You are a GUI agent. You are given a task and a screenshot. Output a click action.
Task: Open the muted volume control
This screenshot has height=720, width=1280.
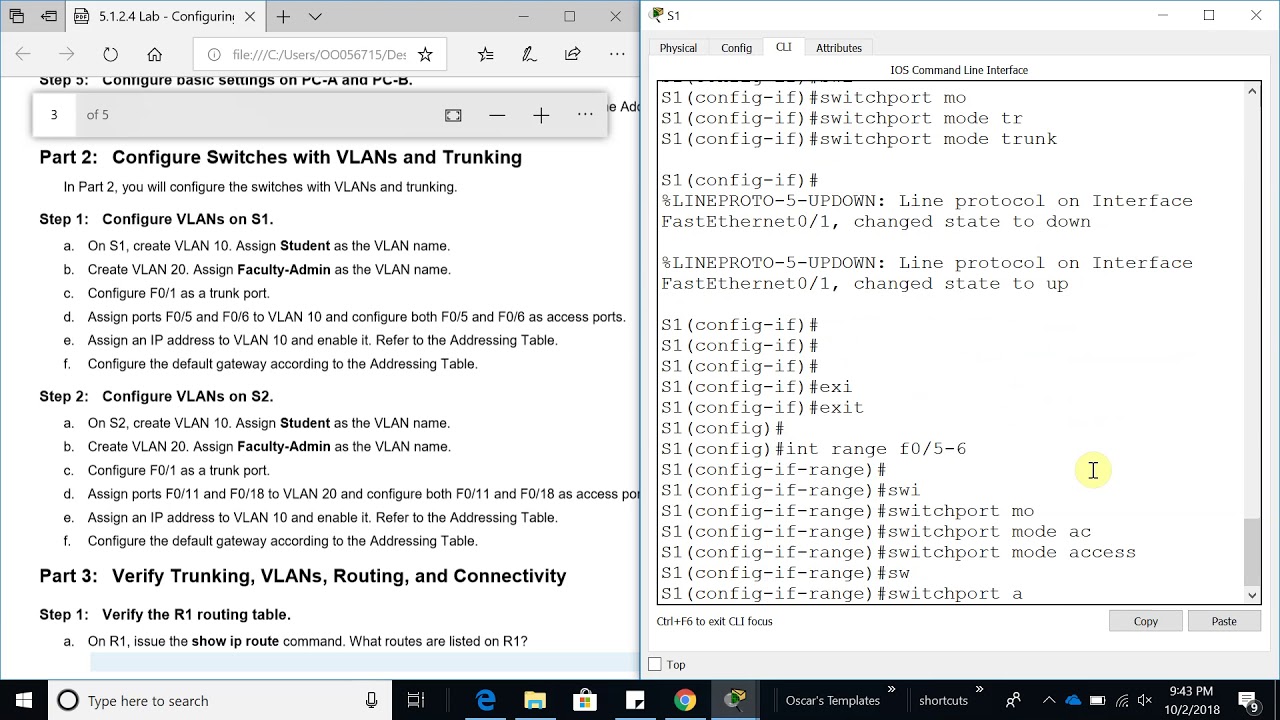point(1145,700)
